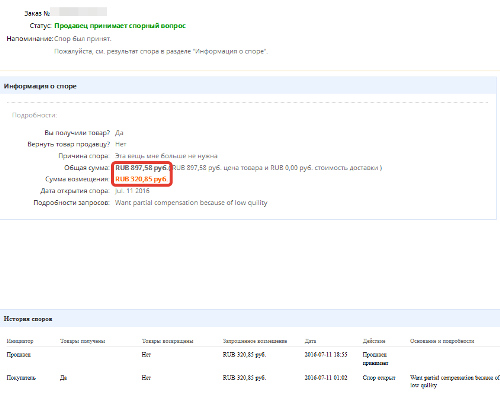The width and height of the screenshot is (500, 393).
Task: Select the orange refund amount "RUB 320,85 руб."
Action: coord(141,179)
